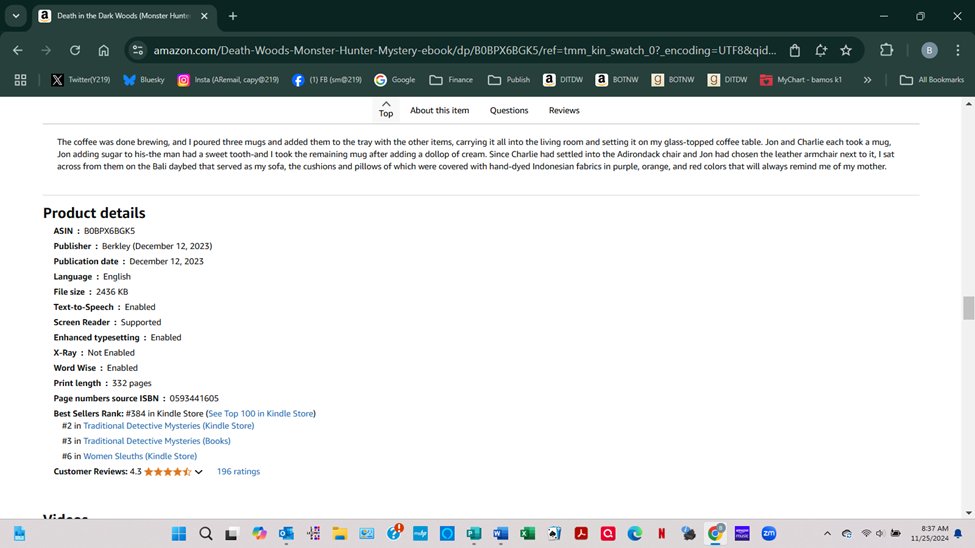Open the 196 ratings link
The width and height of the screenshot is (975, 548).
coord(238,471)
